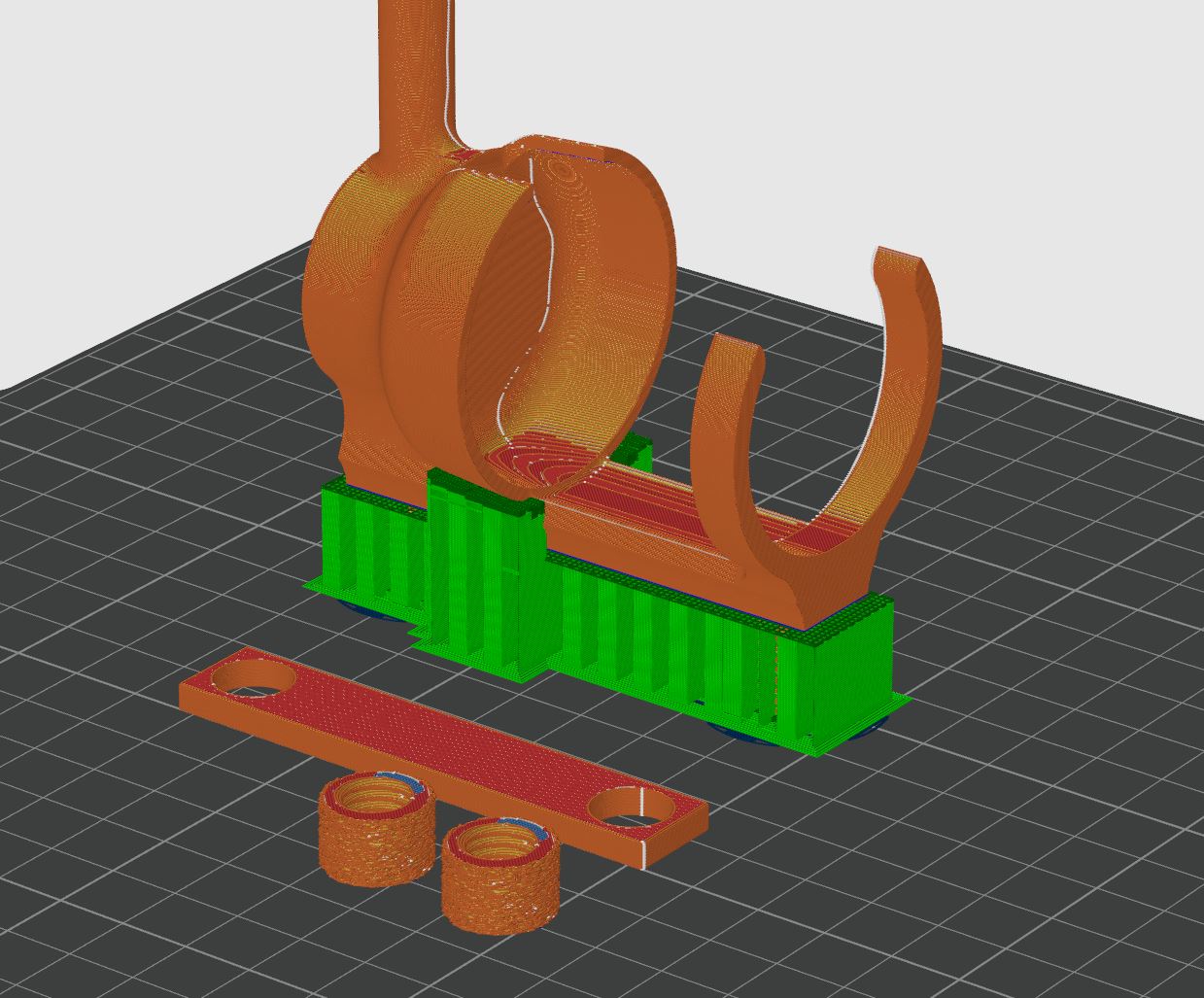Image resolution: width=1204 pixels, height=998 pixels.
Task: Select the long green support structure on the right
Action: click(680, 641)
